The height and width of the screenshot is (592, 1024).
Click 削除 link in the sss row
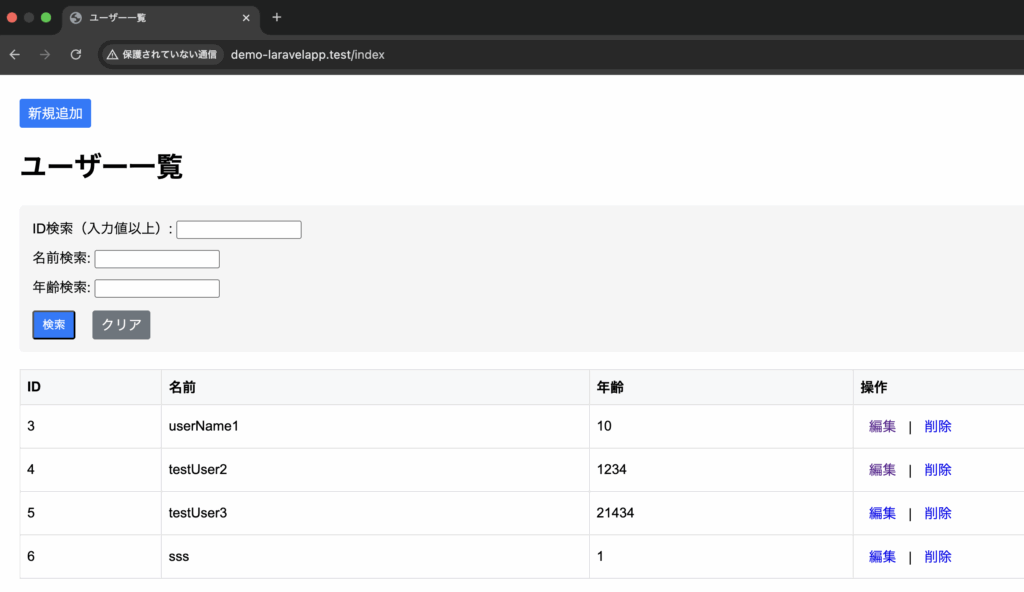click(x=938, y=557)
